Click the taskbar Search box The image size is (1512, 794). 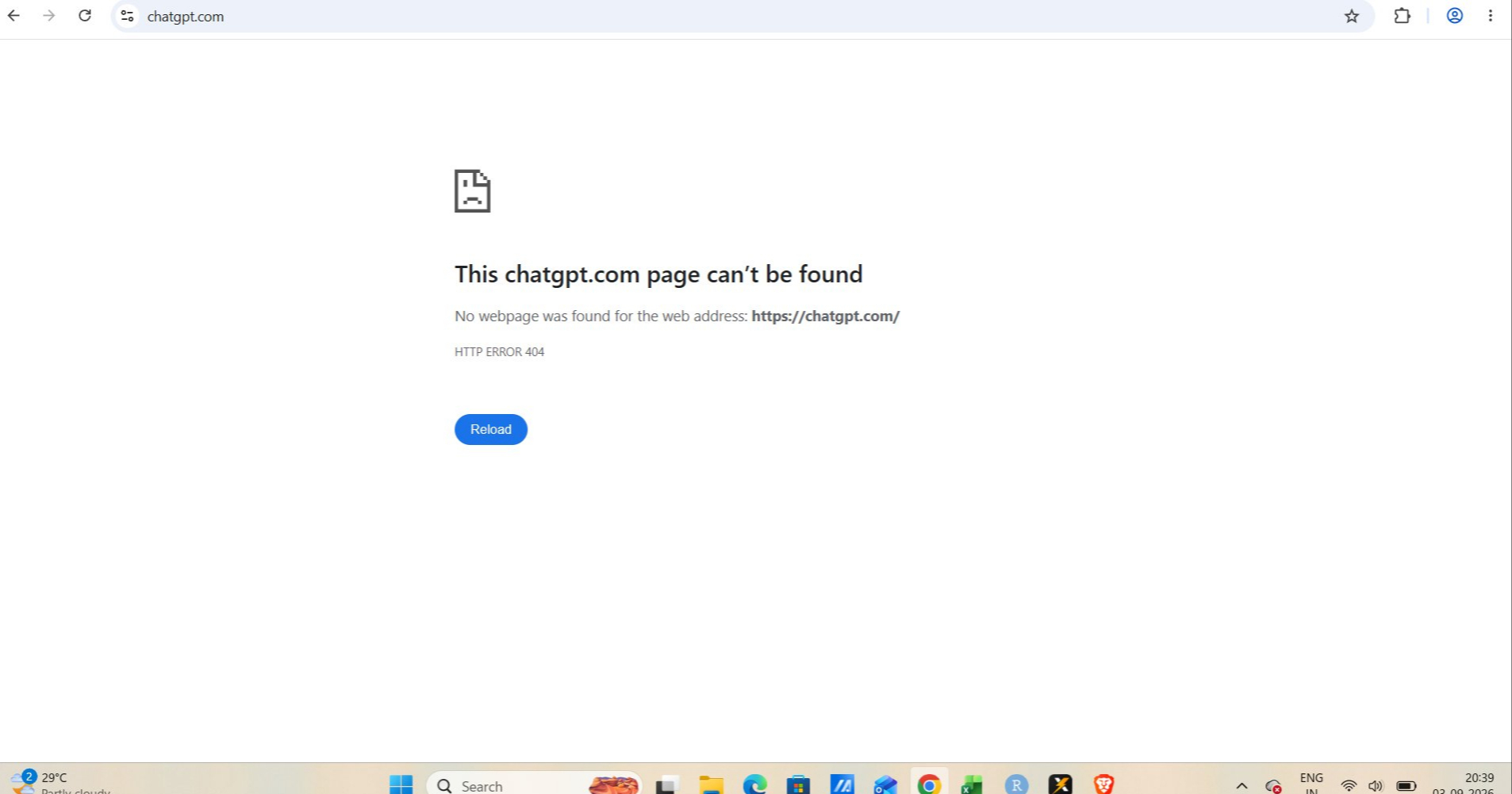click(x=534, y=784)
